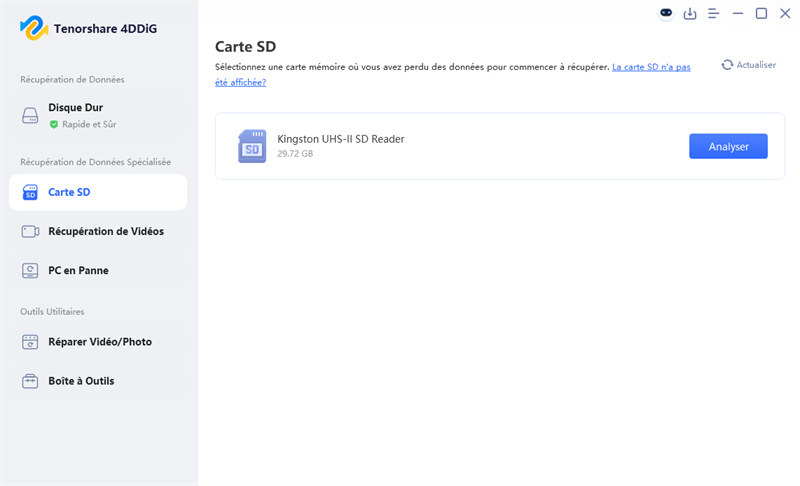Screen dimensions: 800x486
Task: Click the Outils Utilitaires section label
Action: coord(52,312)
